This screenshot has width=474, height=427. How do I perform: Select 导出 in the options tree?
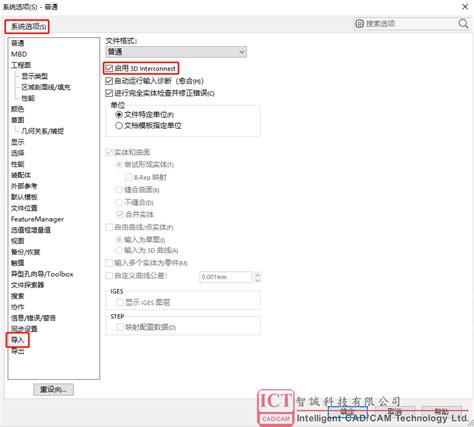pyautogui.click(x=18, y=351)
